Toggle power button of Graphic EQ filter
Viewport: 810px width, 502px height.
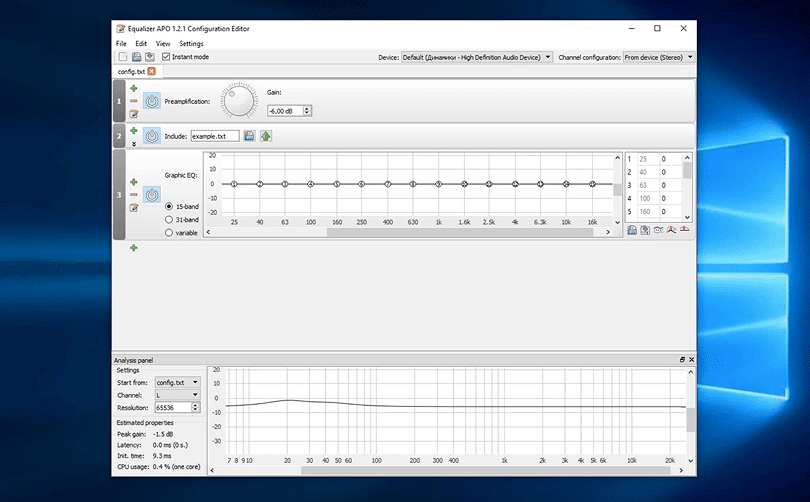[x=151, y=195]
